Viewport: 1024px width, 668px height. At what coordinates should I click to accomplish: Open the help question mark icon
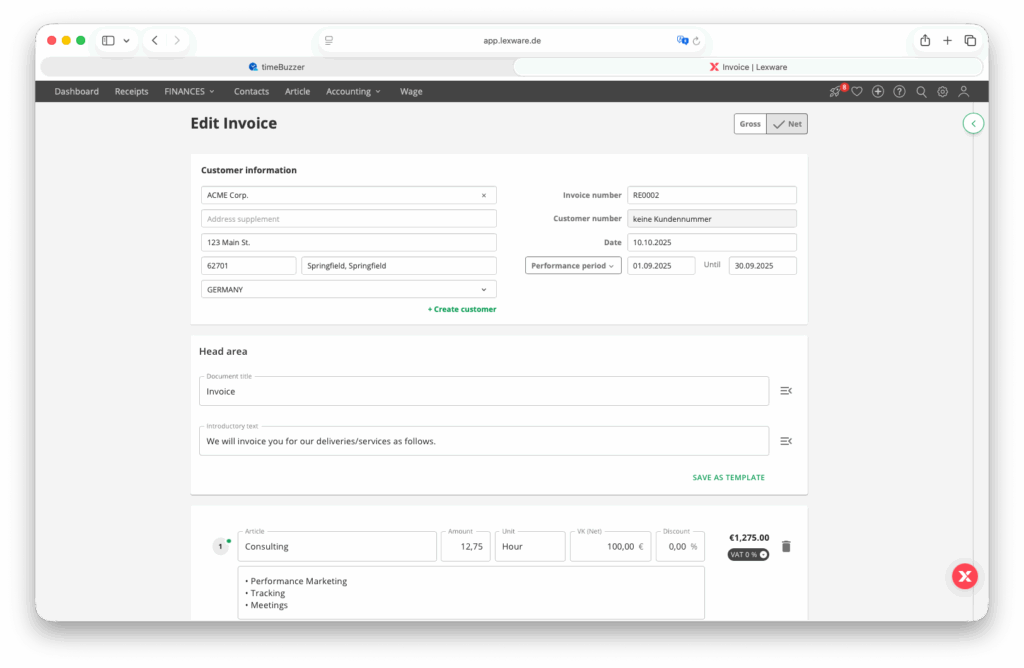coord(899,92)
